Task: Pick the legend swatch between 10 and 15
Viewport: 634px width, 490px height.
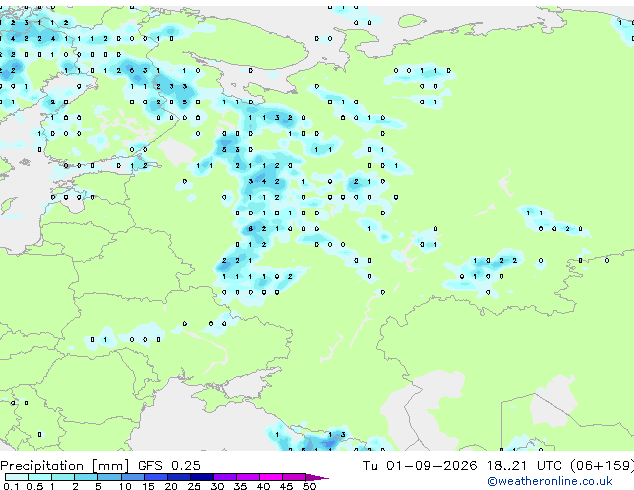Action: pos(132,477)
